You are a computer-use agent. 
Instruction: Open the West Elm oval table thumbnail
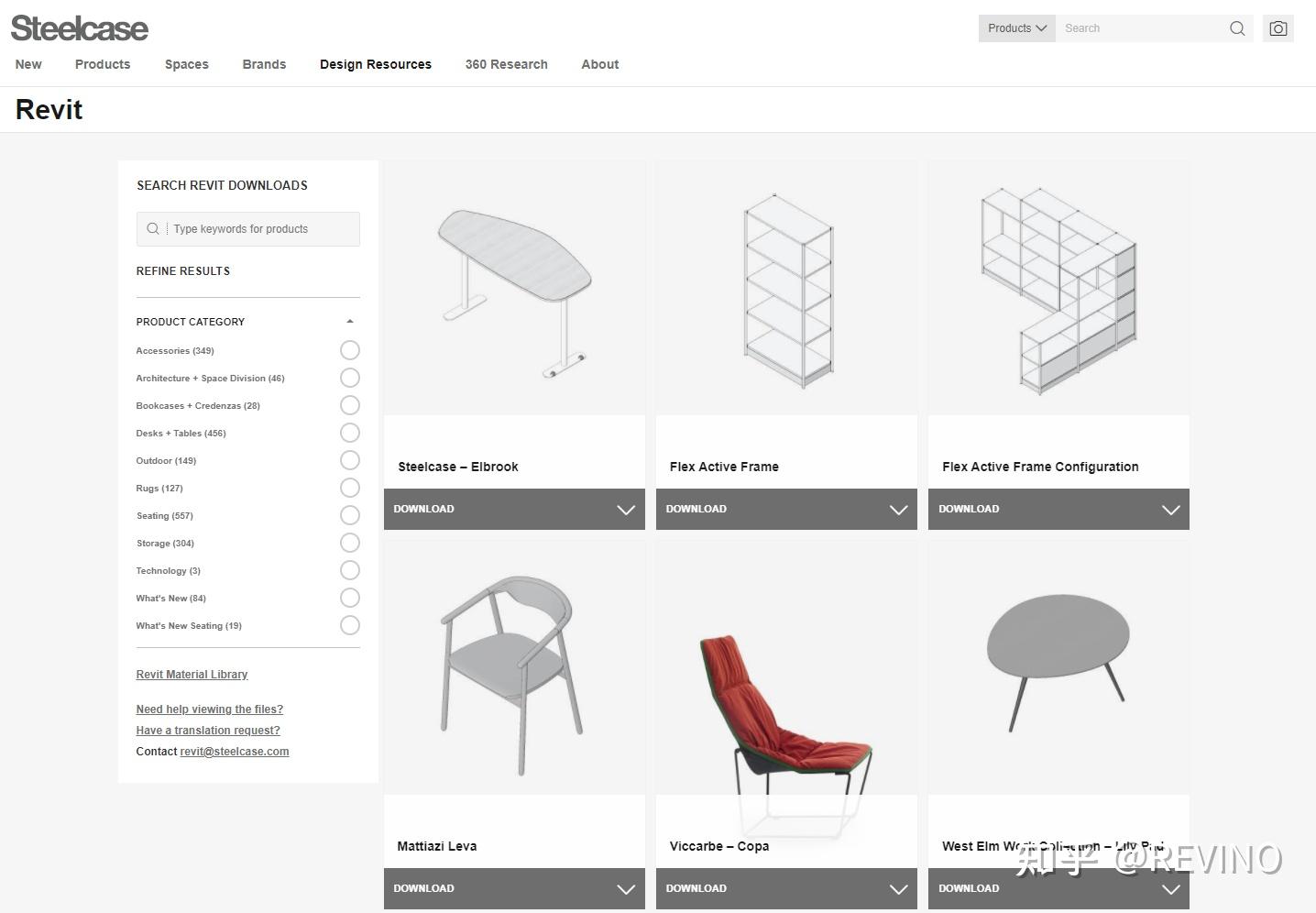tap(1058, 668)
